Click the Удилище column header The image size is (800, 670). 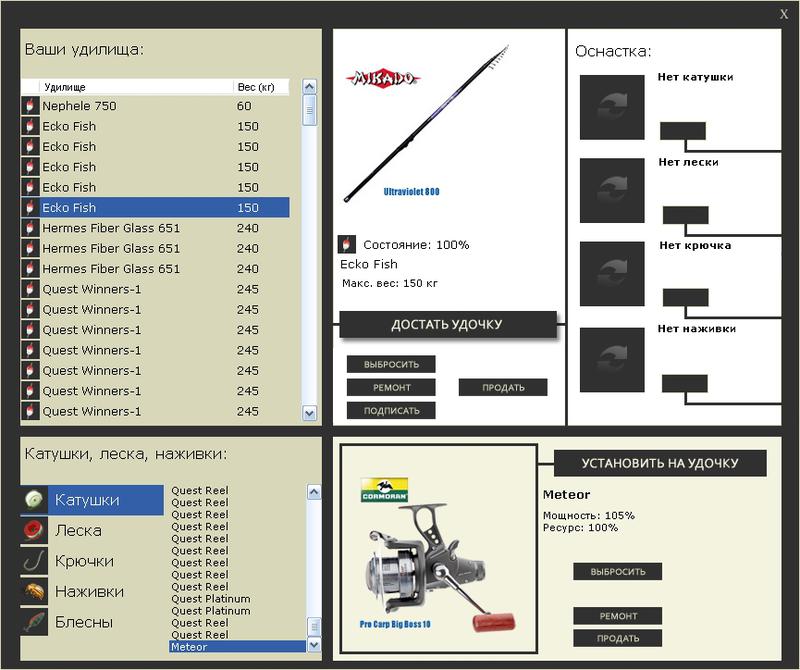point(136,87)
